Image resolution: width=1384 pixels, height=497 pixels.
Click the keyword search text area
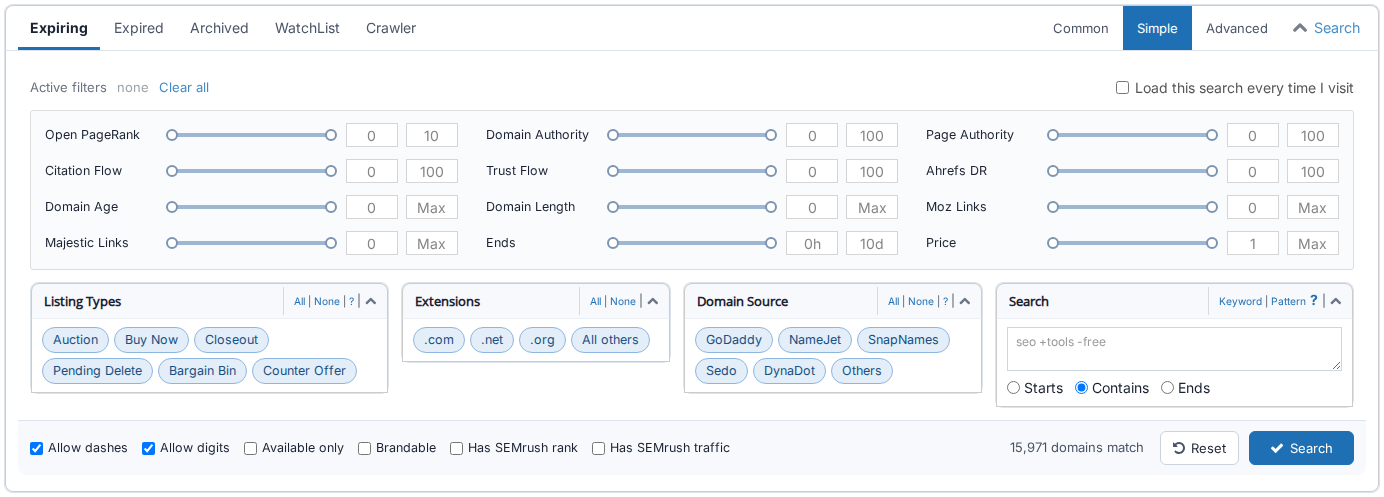pyautogui.click(x=1174, y=349)
